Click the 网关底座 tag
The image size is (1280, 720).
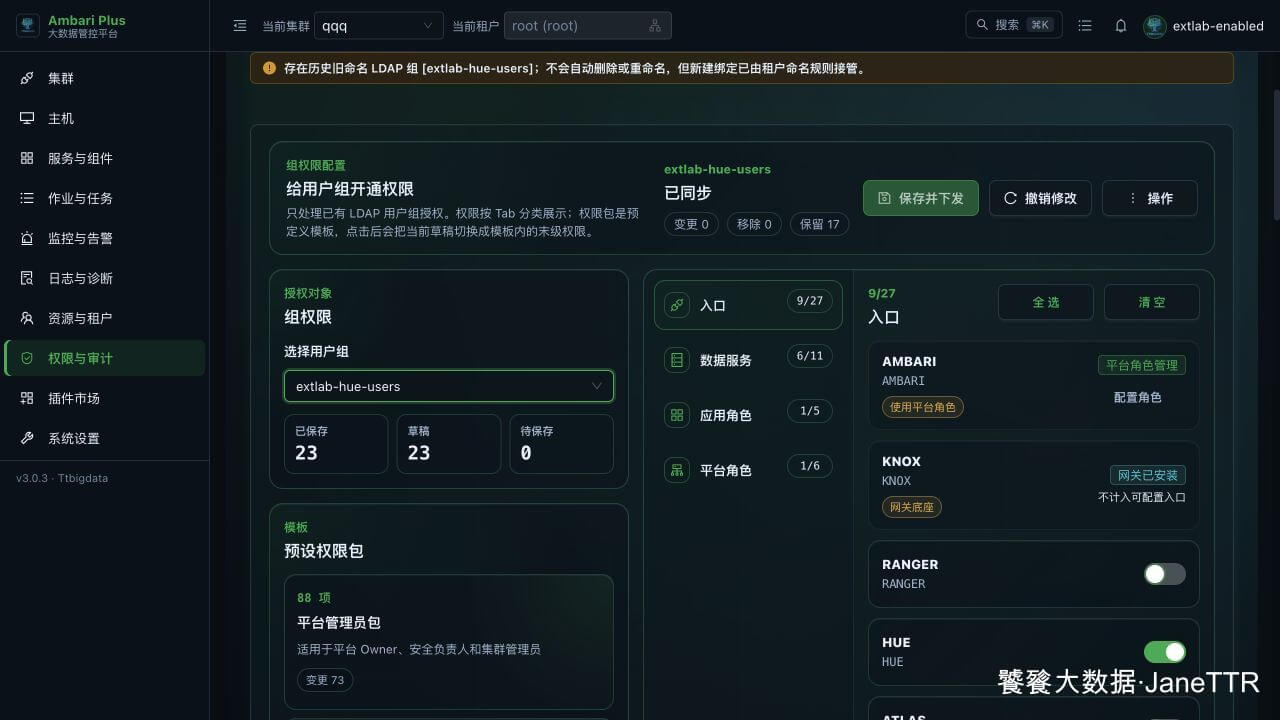point(912,507)
